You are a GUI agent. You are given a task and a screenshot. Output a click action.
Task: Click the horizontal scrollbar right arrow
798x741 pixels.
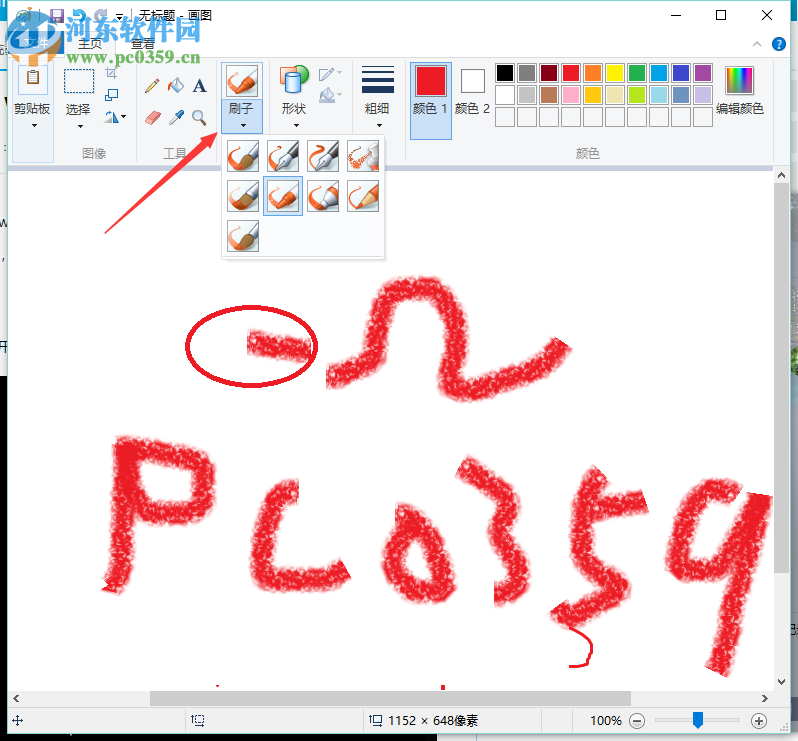coord(764,698)
